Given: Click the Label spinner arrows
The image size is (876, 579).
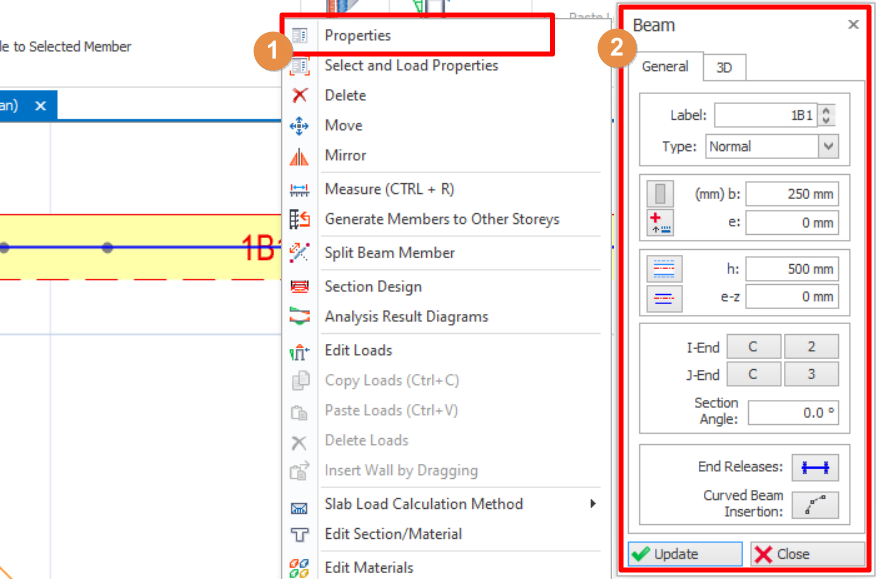Looking at the screenshot, I should point(826,115).
